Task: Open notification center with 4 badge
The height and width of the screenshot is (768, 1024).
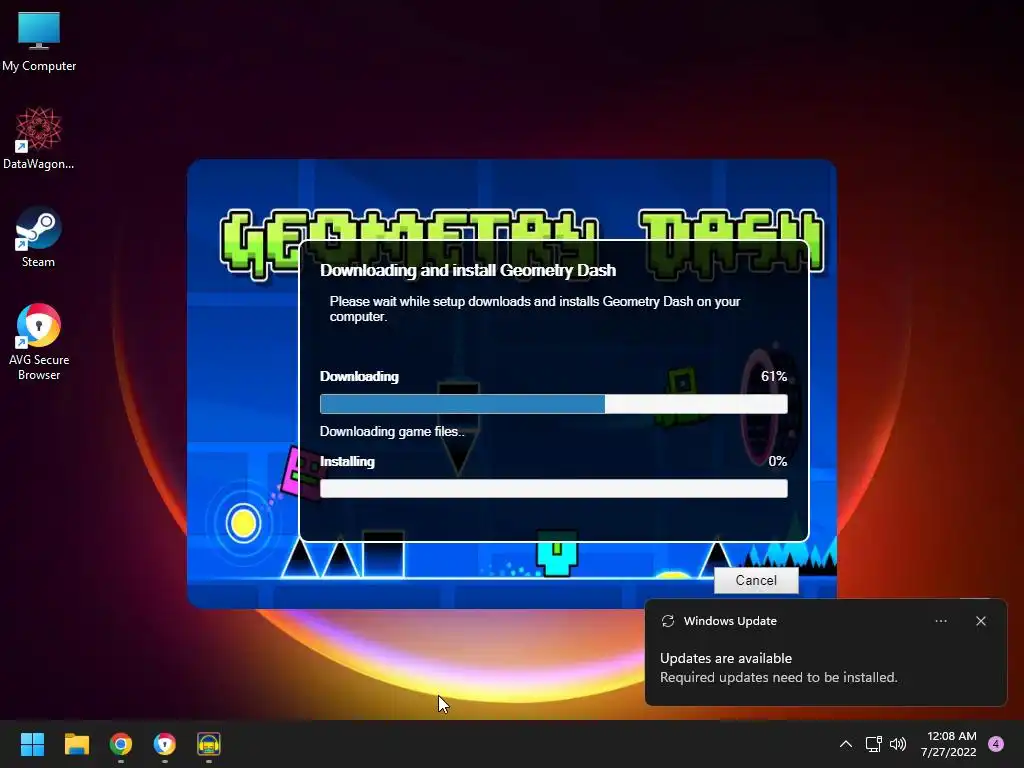Action: (996, 744)
